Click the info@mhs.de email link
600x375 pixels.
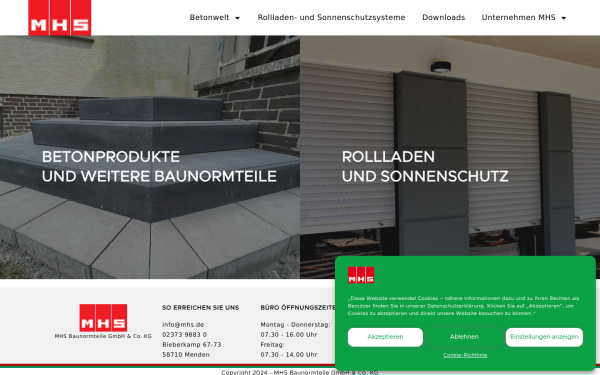(x=183, y=324)
